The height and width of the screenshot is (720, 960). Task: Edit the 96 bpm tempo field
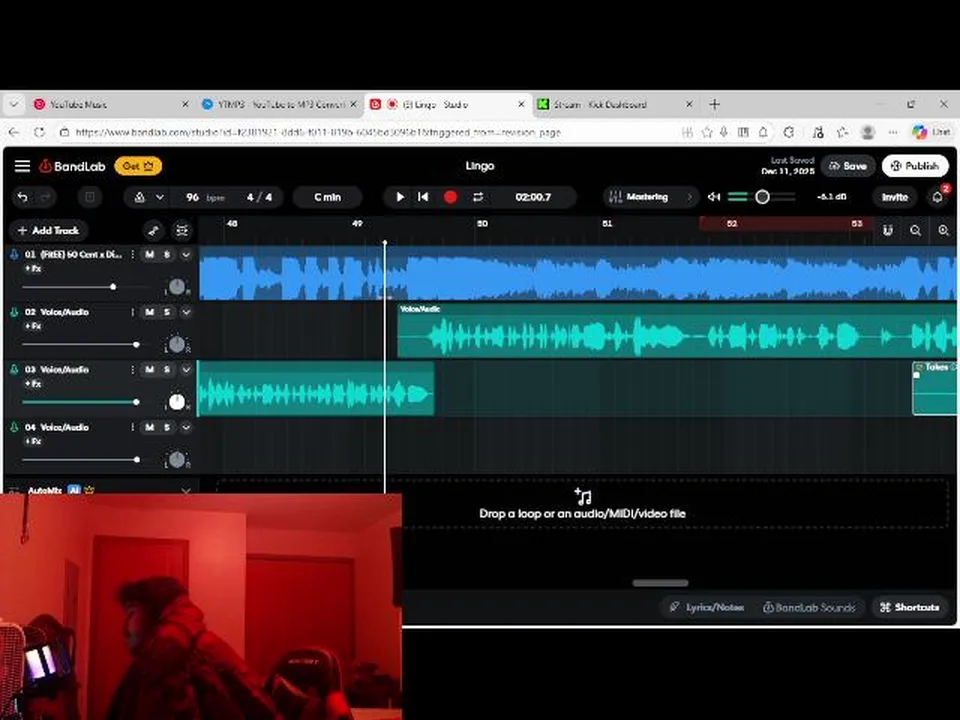tap(204, 197)
